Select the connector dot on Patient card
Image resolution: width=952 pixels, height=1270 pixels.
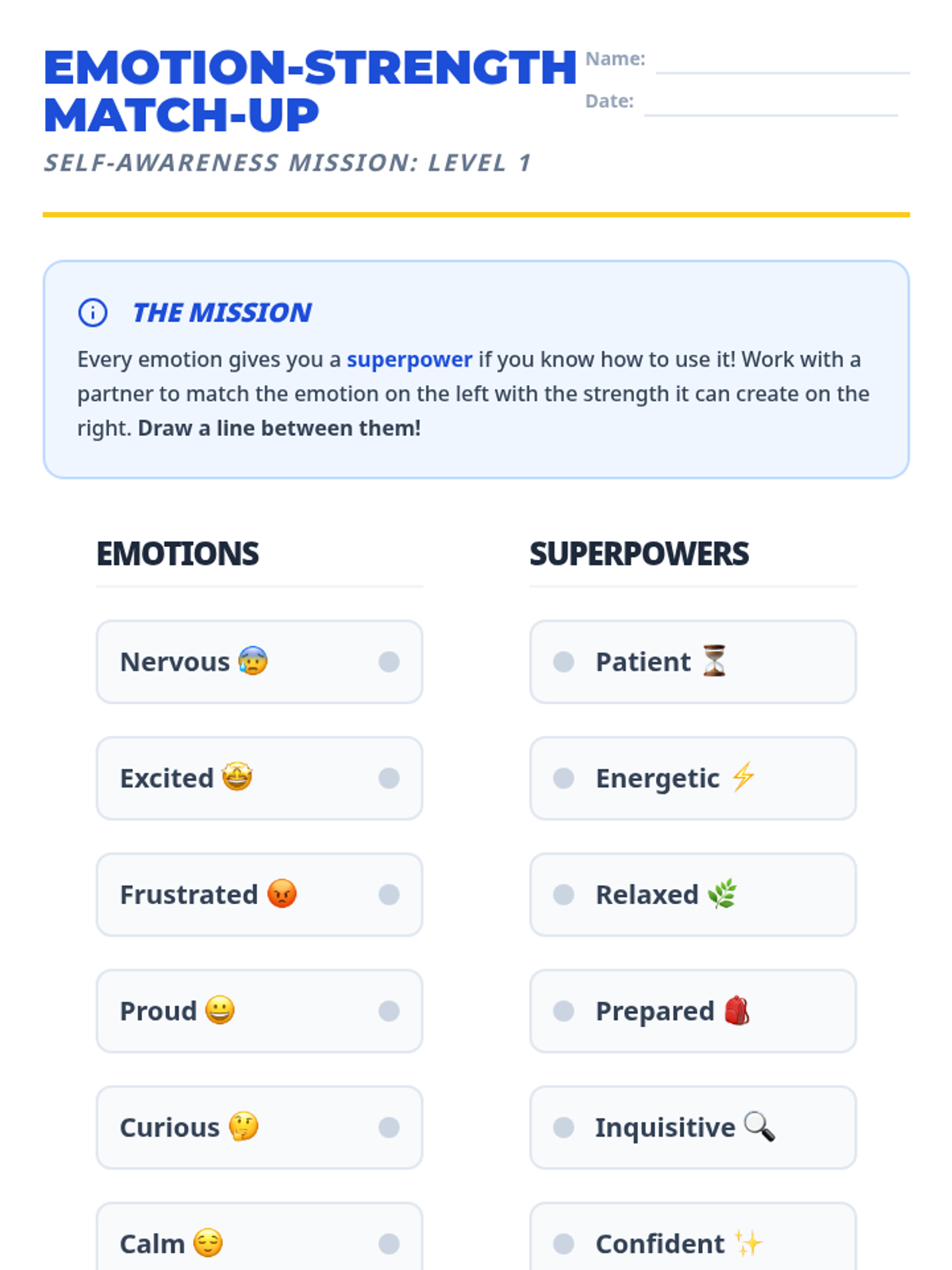[563, 662]
